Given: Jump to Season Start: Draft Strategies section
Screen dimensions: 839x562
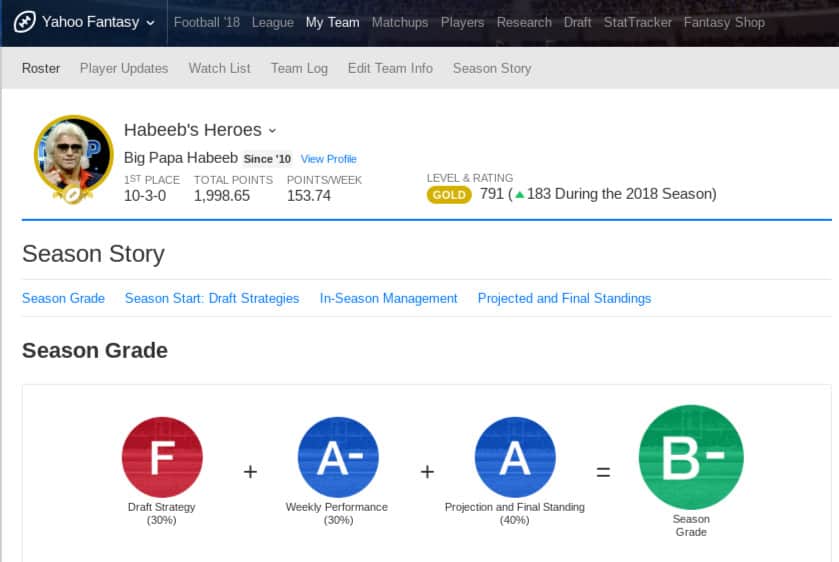Looking at the screenshot, I should (212, 298).
